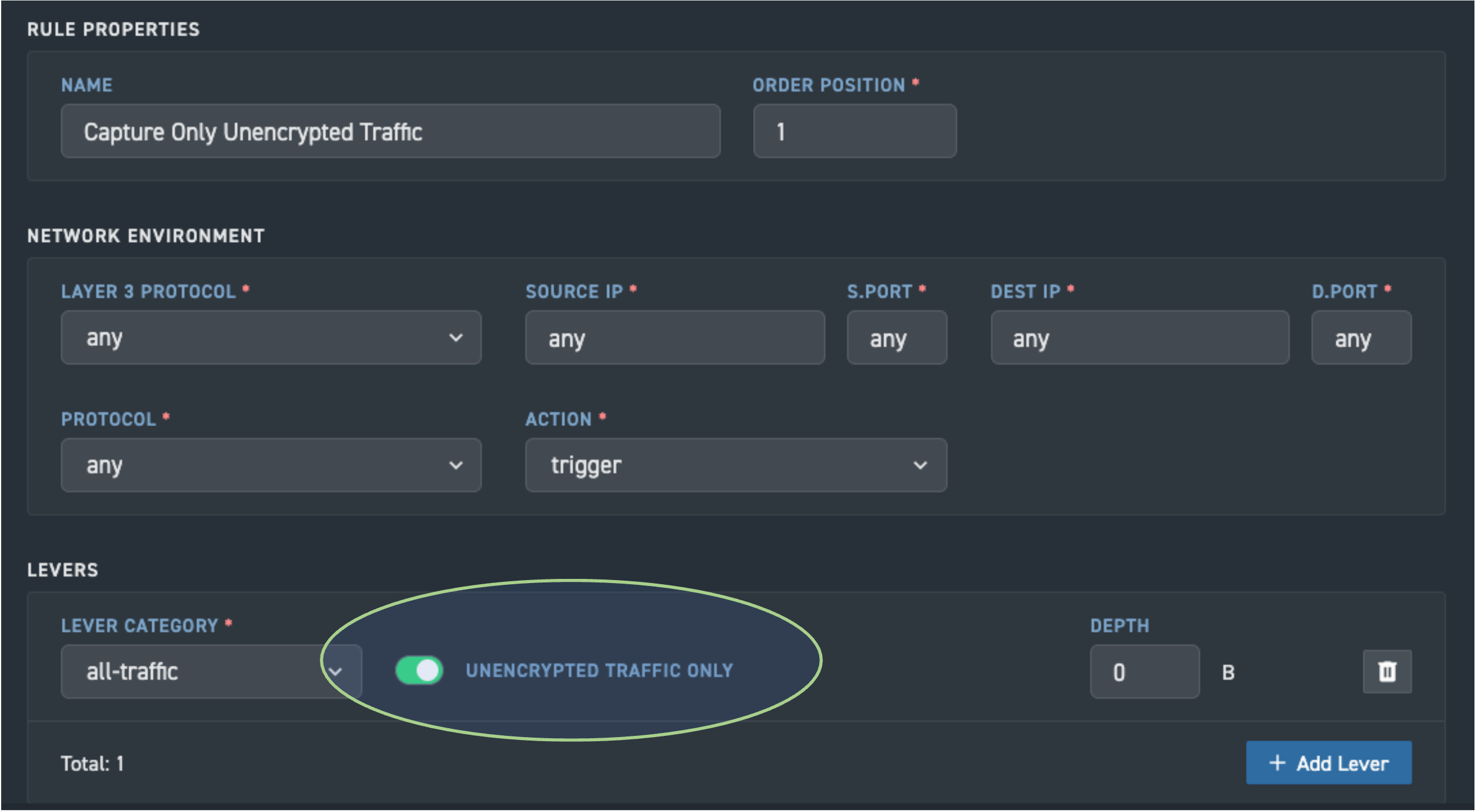Toggle Unencrypted Traffic Only off then confirm state
This screenshot has width=1478, height=812.
tap(418, 670)
